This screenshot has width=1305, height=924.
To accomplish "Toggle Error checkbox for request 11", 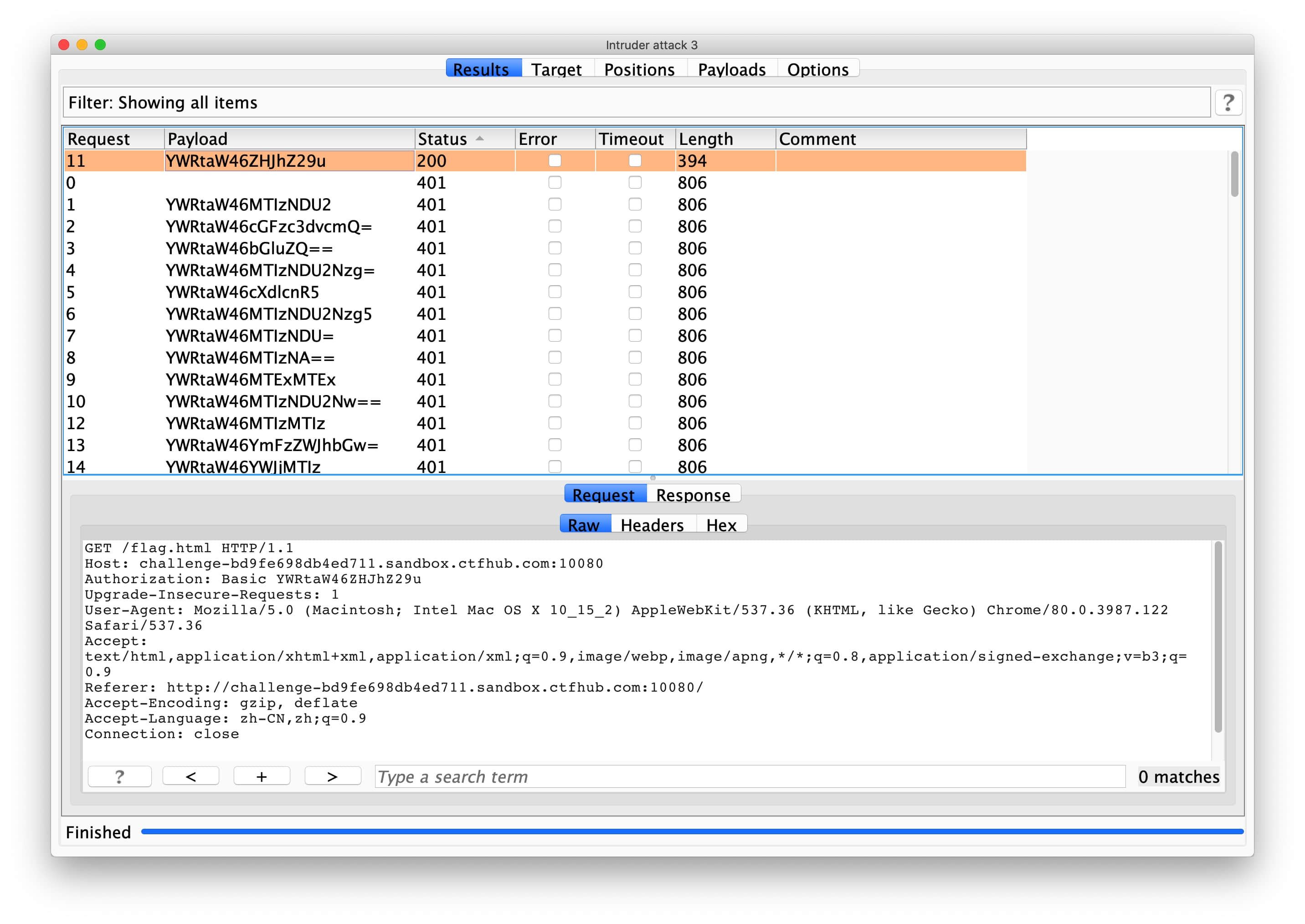I will point(555,160).
